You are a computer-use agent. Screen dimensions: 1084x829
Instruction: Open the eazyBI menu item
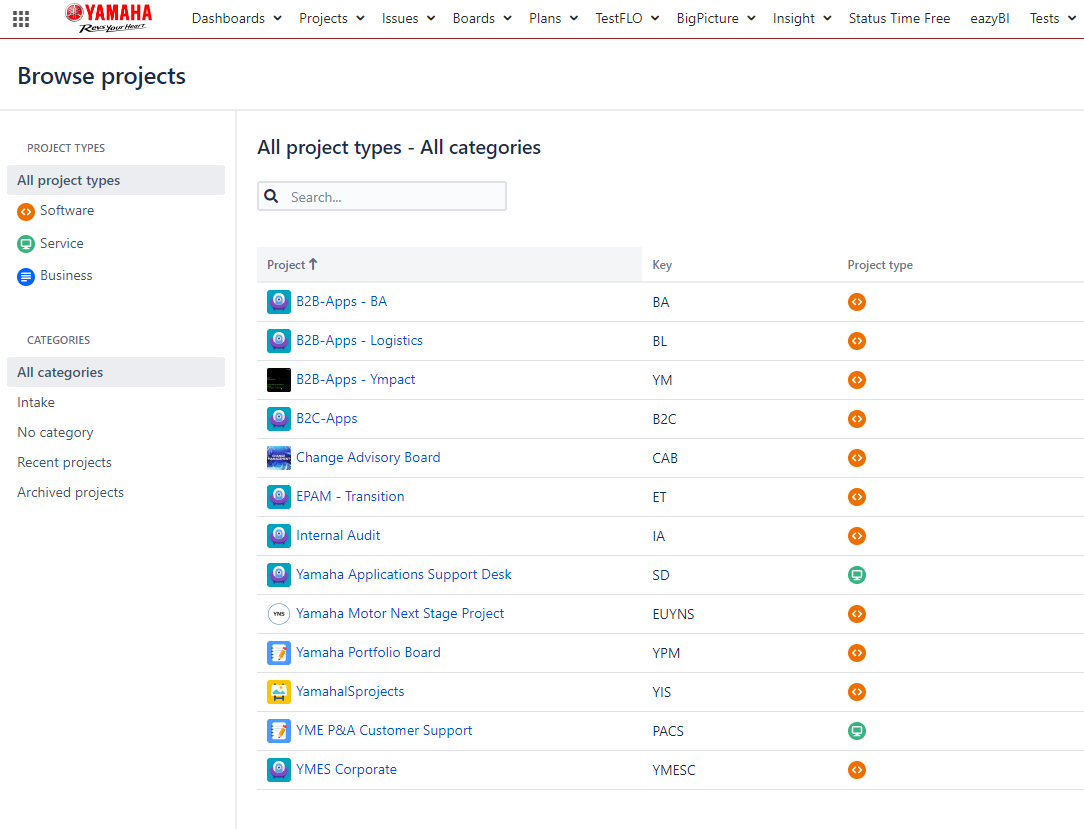point(989,19)
